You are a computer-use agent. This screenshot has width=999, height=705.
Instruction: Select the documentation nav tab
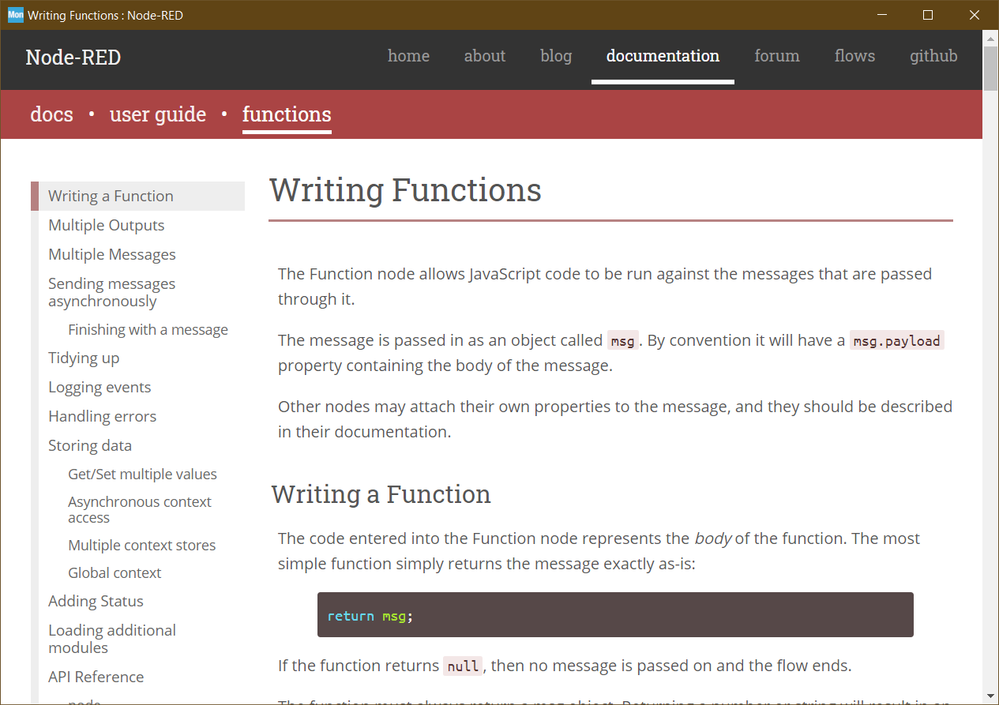(663, 56)
